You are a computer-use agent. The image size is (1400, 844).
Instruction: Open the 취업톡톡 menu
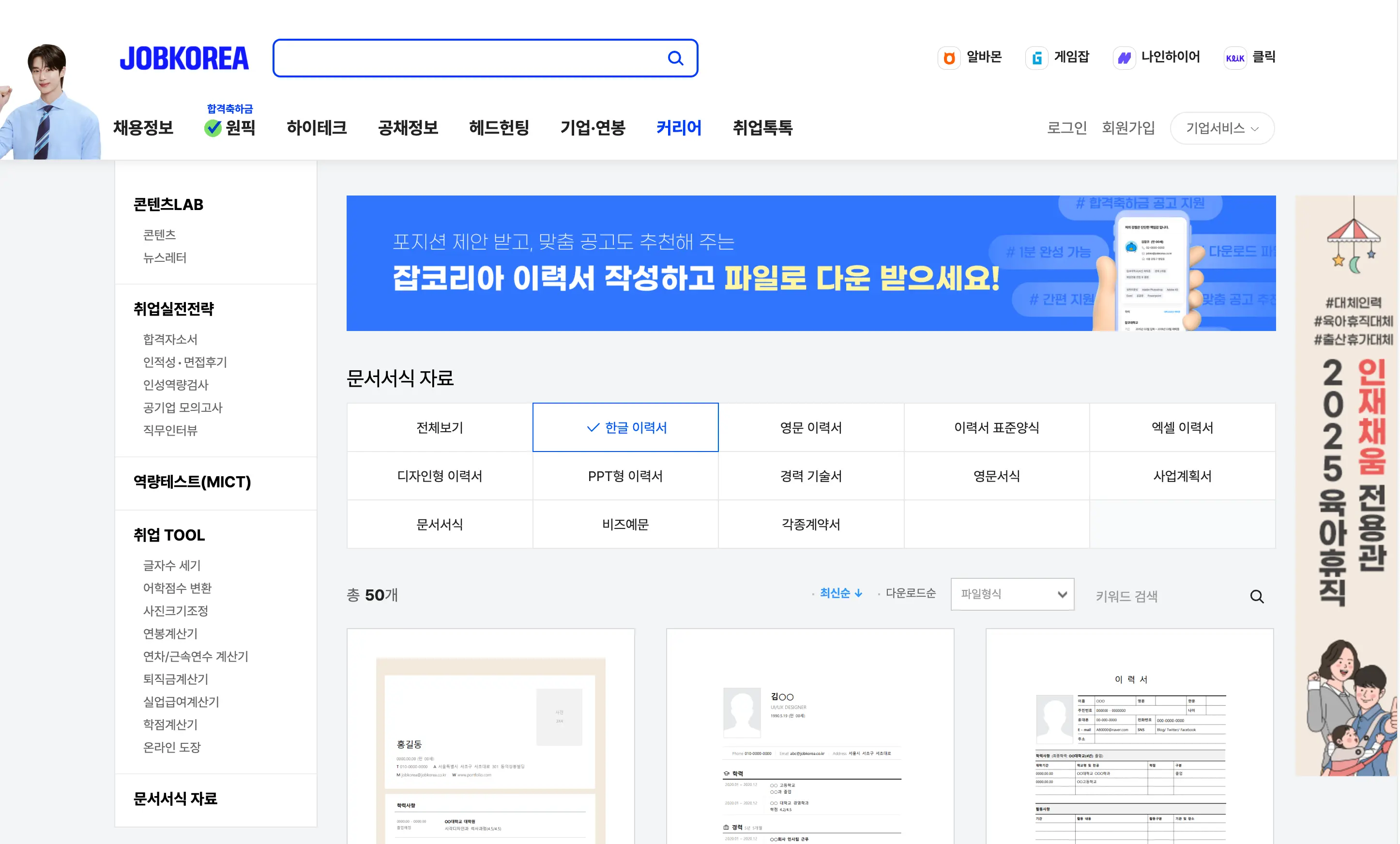[762, 128]
